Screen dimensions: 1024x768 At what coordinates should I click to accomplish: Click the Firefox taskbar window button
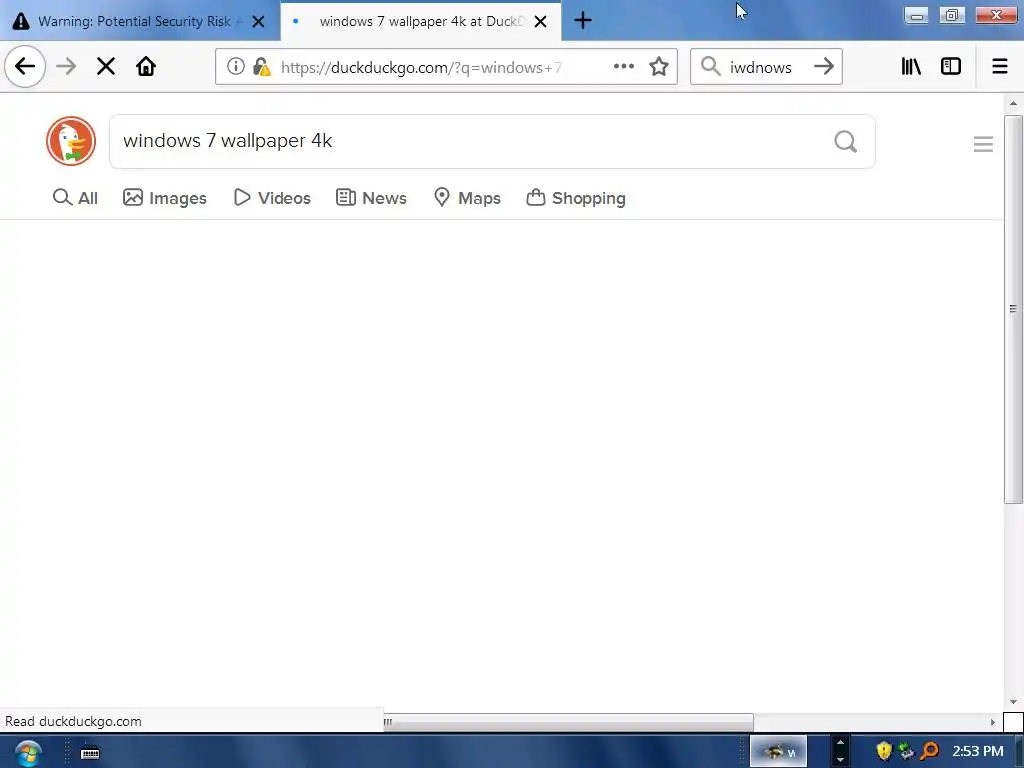778,752
